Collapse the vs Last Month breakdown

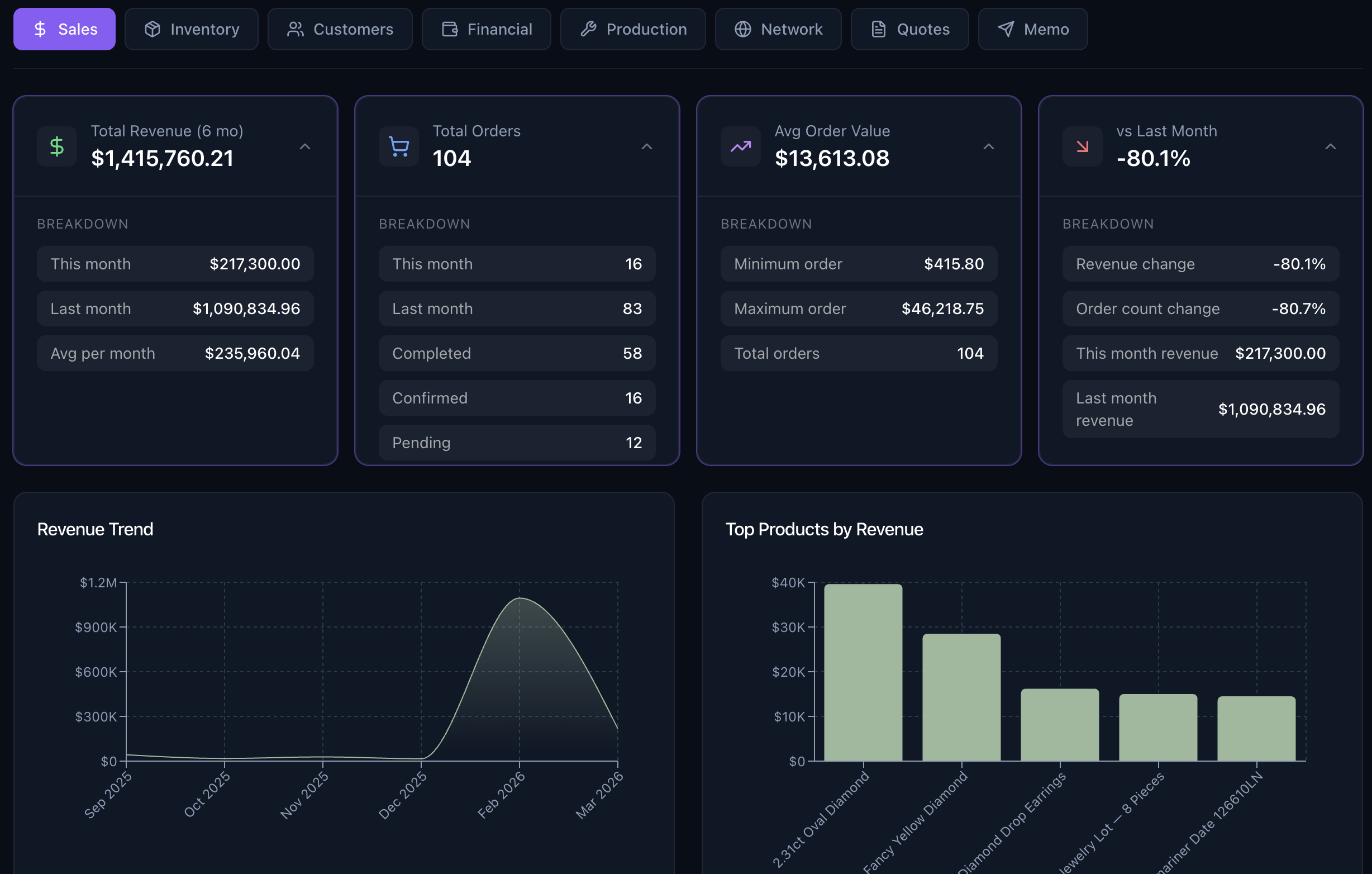(x=1331, y=146)
